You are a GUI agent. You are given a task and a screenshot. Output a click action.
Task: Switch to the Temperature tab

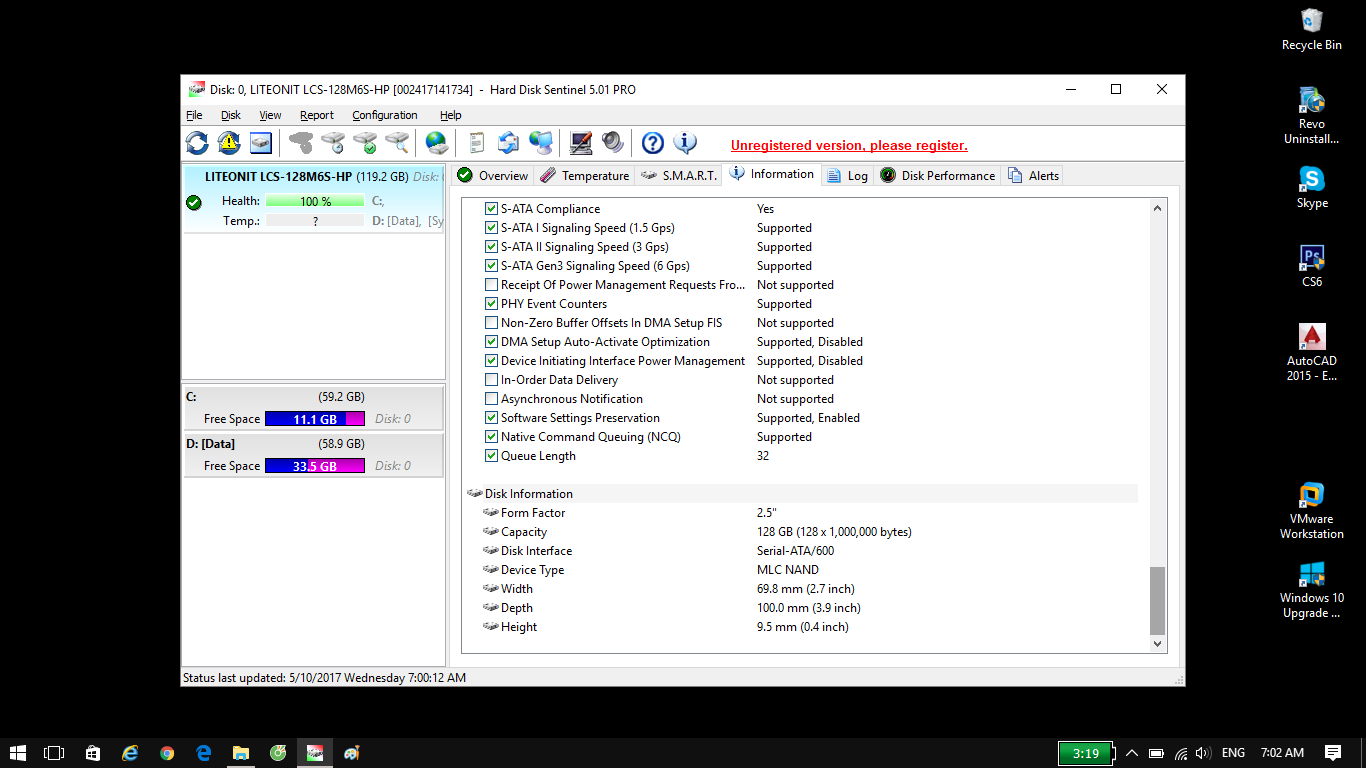[584, 176]
